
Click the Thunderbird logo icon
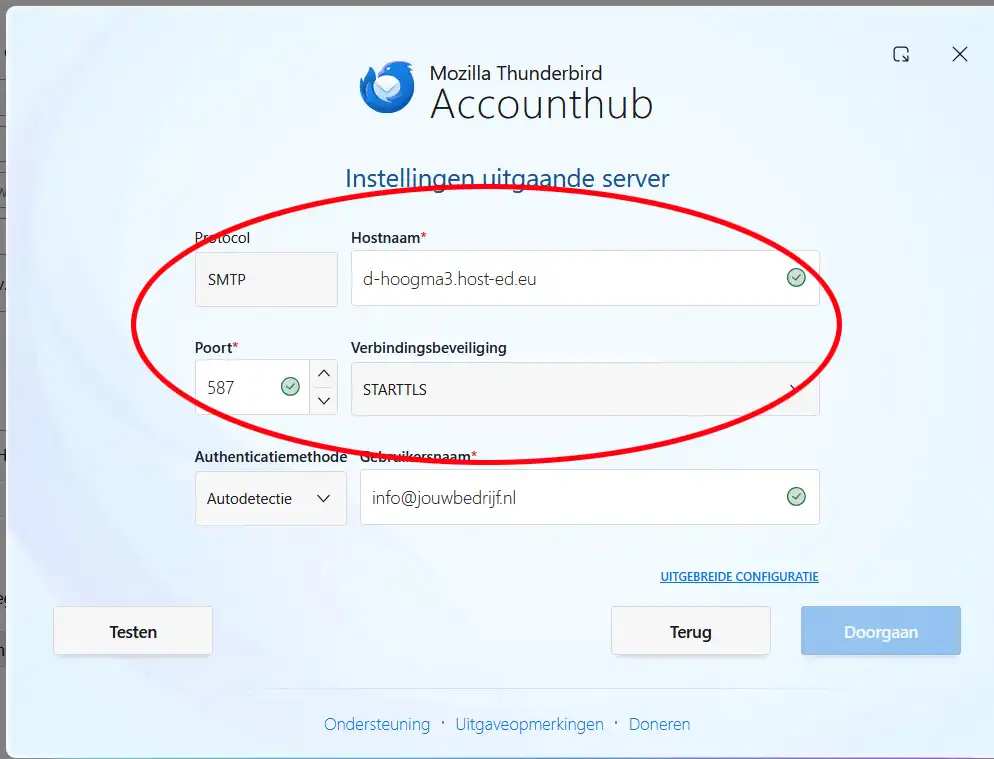[386, 88]
